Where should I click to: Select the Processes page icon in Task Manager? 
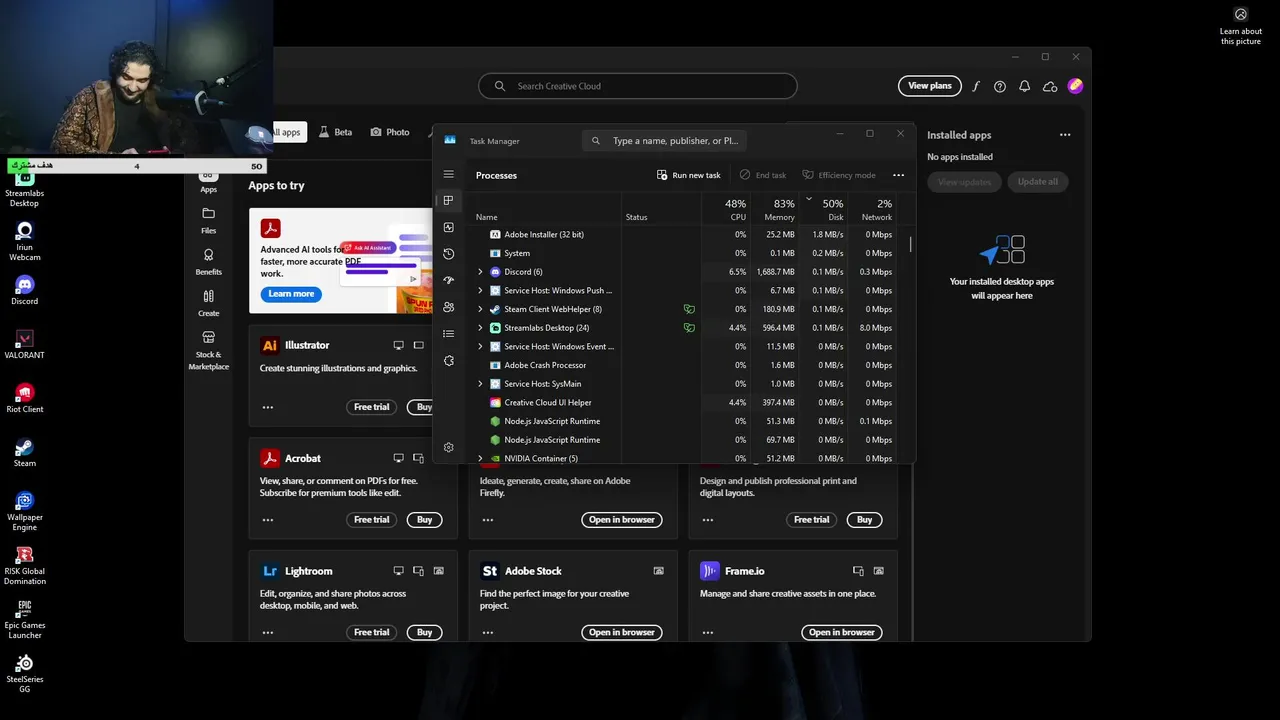coord(449,200)
